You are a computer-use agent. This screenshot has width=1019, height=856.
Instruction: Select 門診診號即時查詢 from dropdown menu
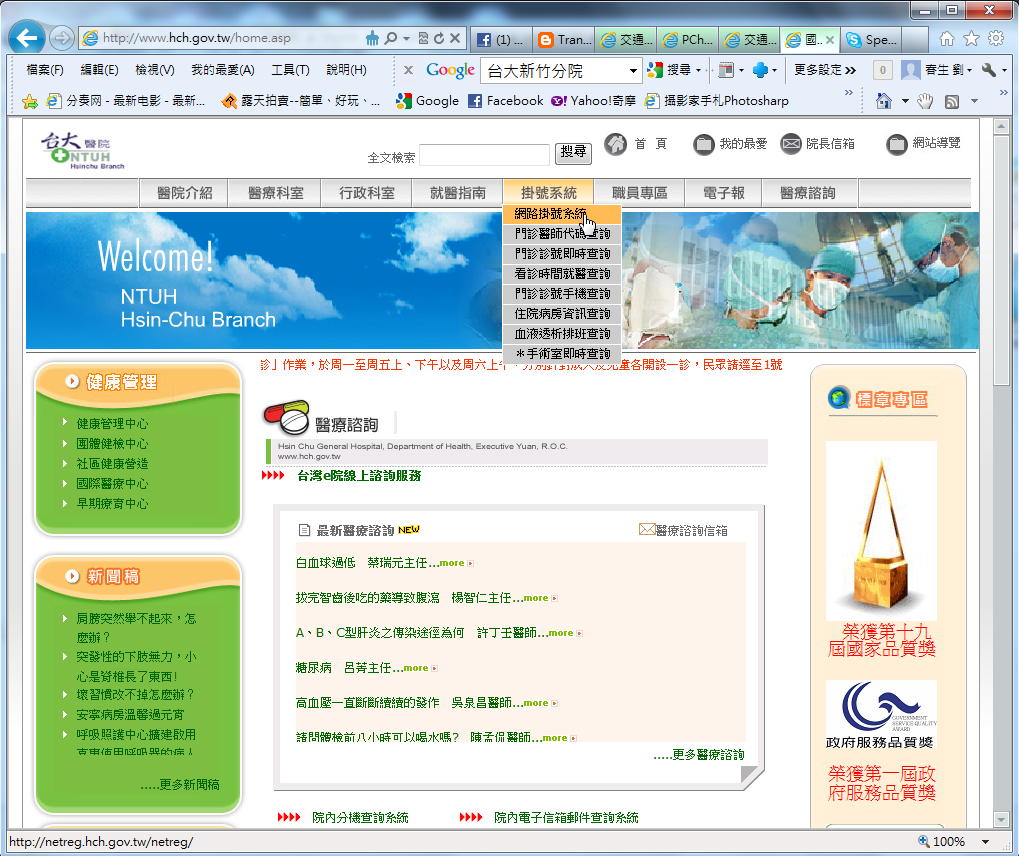click(562, 253)
